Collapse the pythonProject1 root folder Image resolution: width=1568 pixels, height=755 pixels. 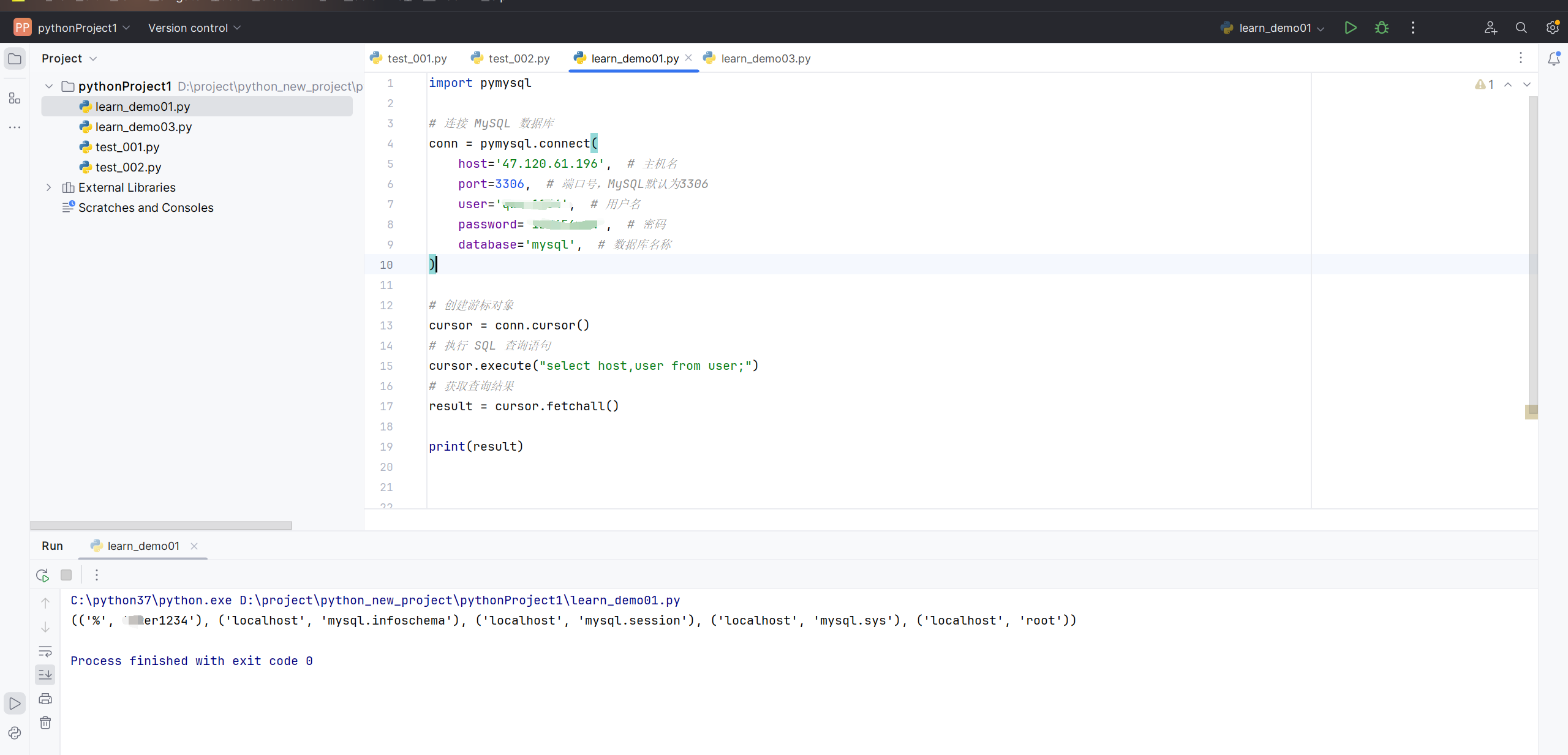tap(49, 86)
